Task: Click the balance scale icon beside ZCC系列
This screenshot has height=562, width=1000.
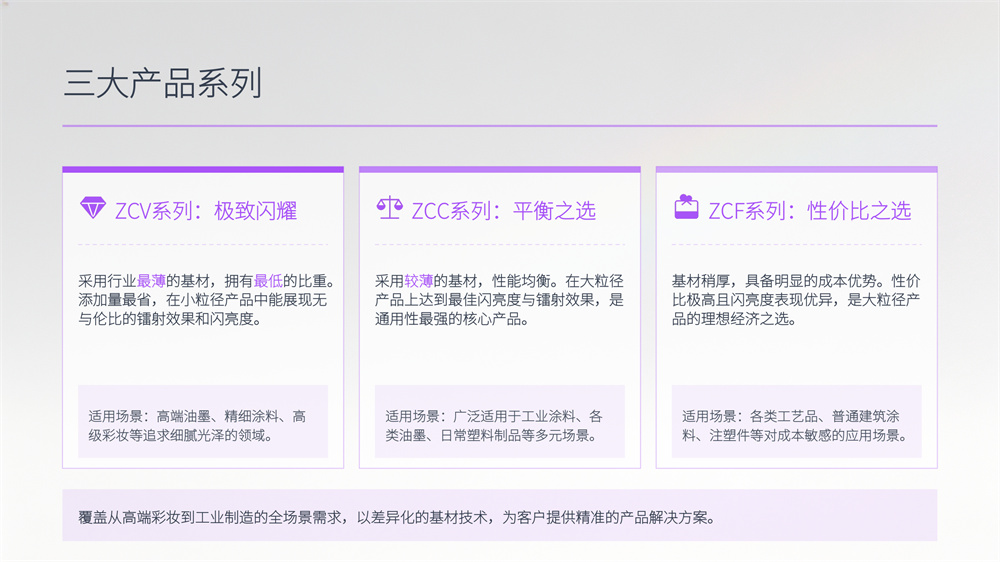Action: coord(389,207)
